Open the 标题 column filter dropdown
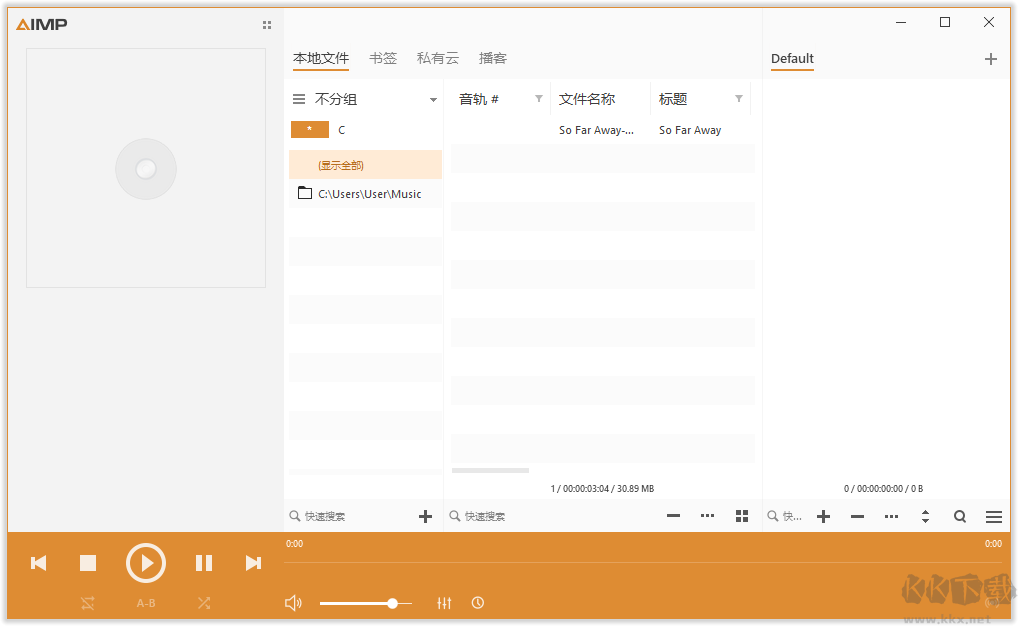 click(x=740, y=99)
